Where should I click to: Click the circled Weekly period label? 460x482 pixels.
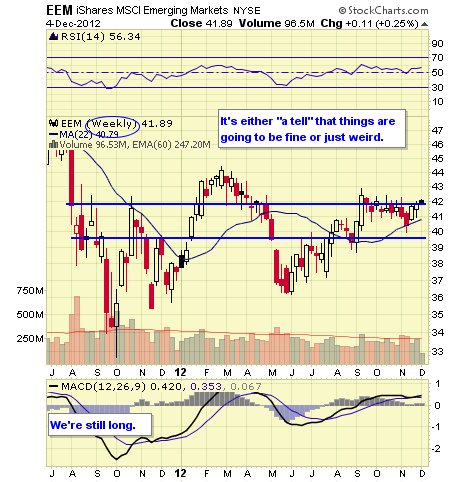(112, 124)
